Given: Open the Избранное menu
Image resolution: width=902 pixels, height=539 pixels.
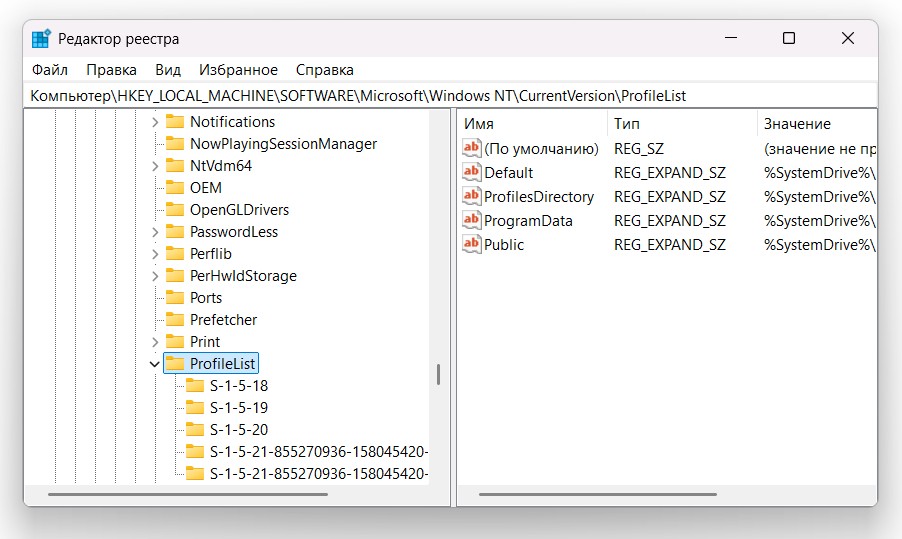Looking at the screenshot, I should 238,70.
